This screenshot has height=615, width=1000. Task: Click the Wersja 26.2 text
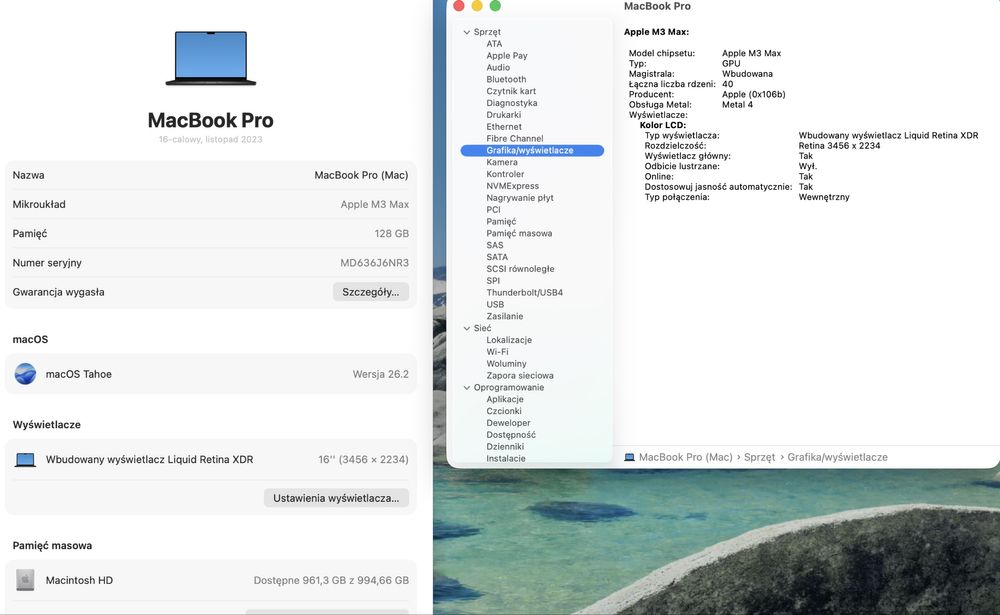[381, 374]
